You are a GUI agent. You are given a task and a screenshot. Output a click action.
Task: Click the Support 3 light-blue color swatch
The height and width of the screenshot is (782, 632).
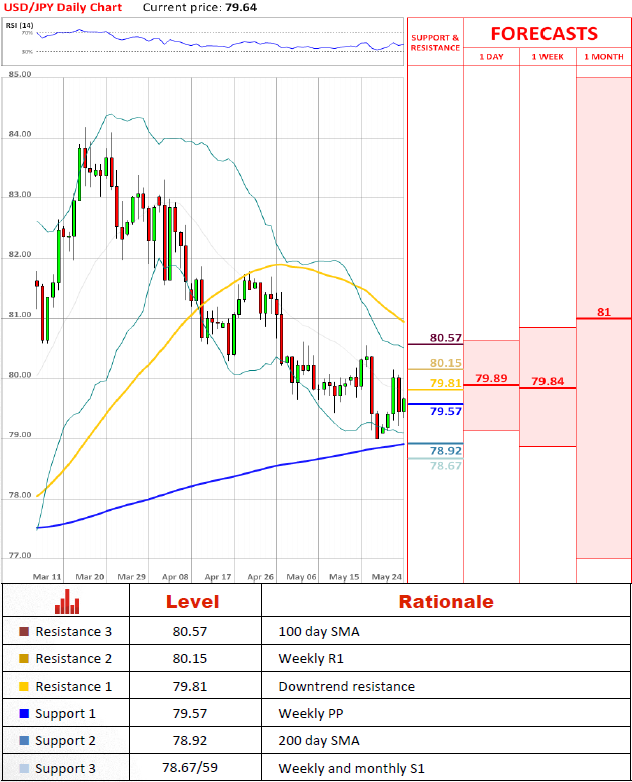(x=24, y=768)
